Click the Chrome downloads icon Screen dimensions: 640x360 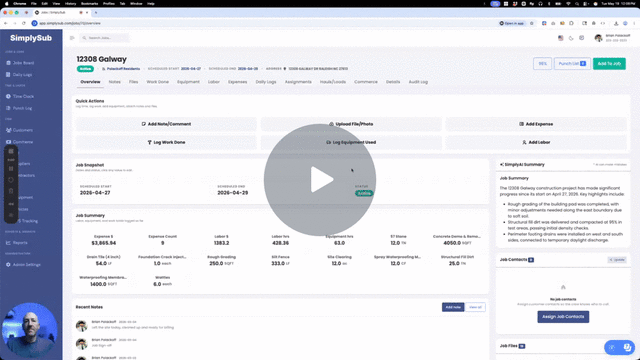[616, 23]
